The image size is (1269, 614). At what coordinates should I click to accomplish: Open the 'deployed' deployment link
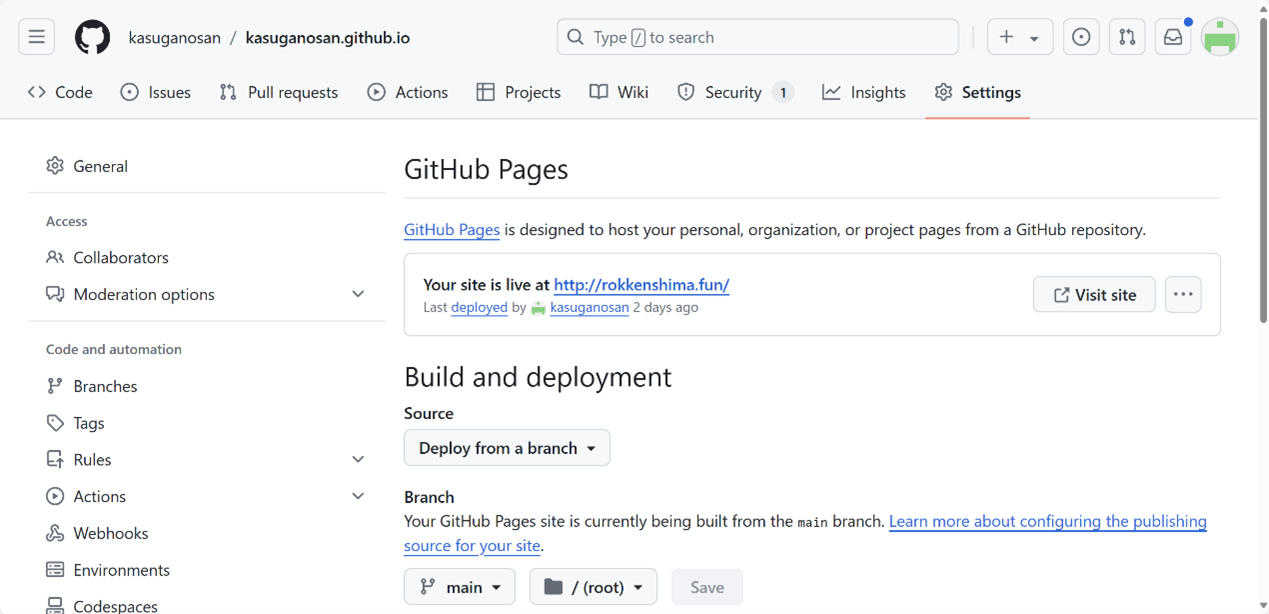point(479,307)
